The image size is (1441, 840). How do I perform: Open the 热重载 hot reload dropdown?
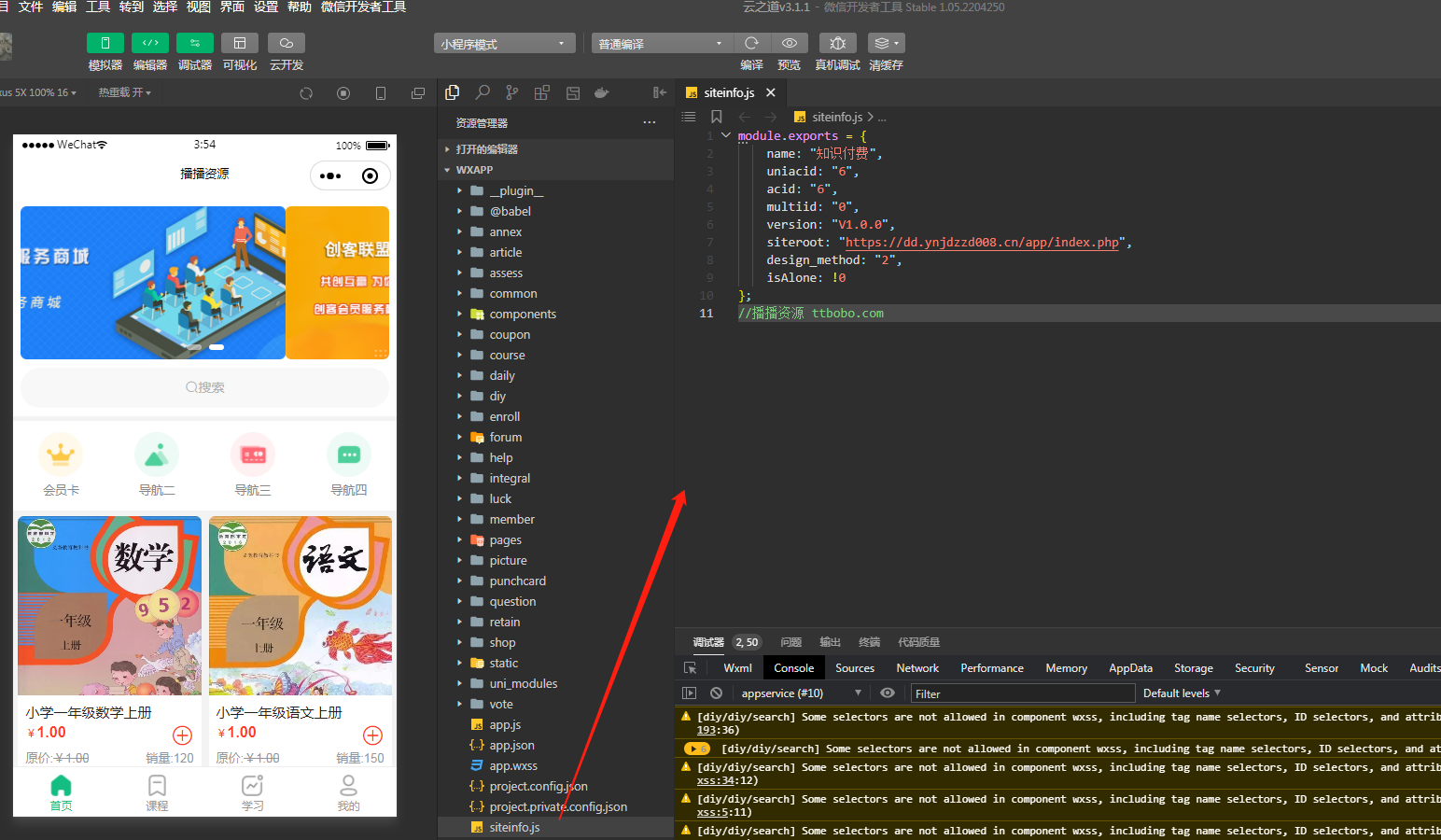pos(125,92)
